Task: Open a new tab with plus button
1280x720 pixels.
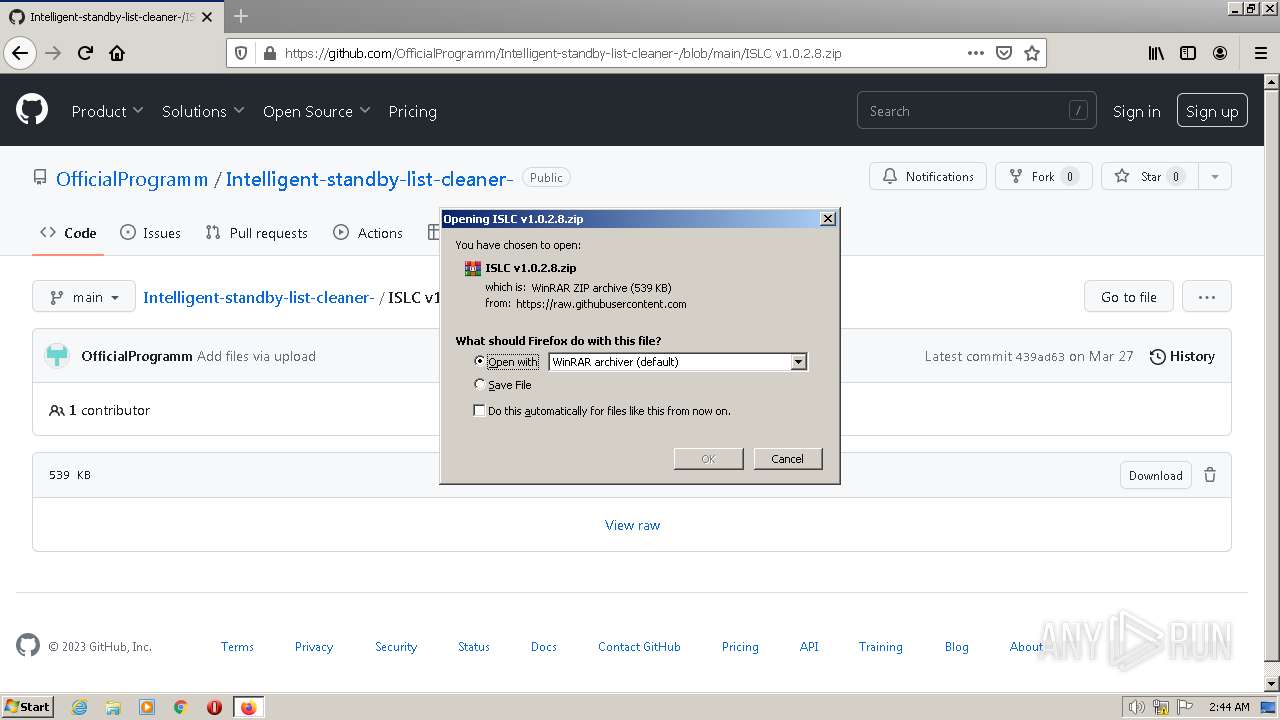Action: tap(241, 16)
